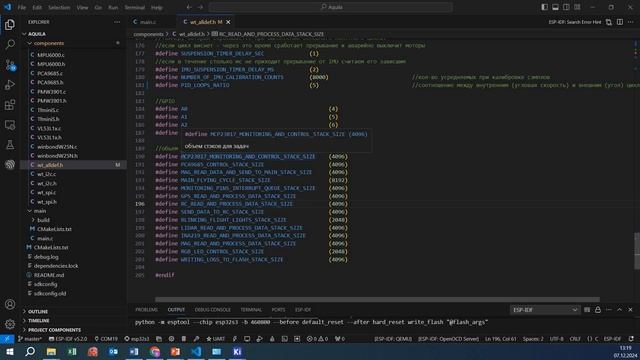Click [ESP-IDF: OpenOCD Server] in status bar
The height and width of the screenshot is (360, 640).
pyautogui.click(x=448, y=339)
